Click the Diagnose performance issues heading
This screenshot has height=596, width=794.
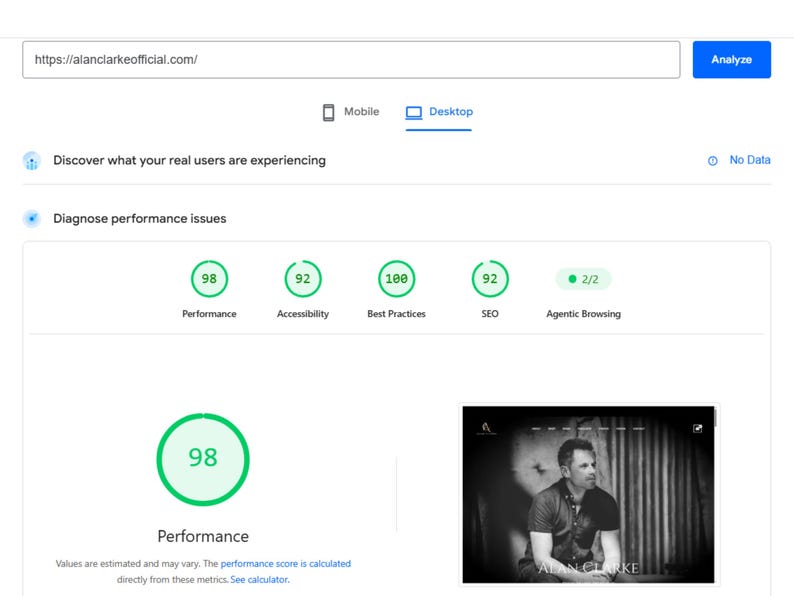(140, 219)
